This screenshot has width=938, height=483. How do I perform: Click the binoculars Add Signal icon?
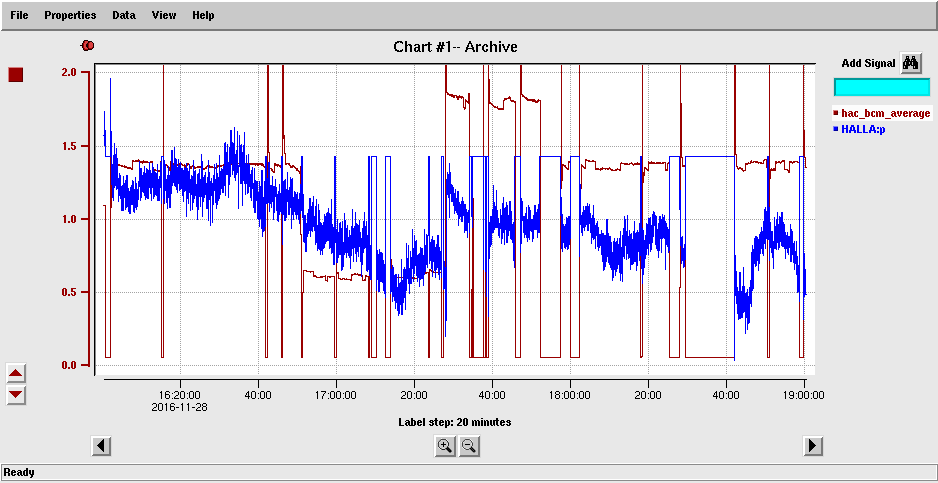[911, 63]
